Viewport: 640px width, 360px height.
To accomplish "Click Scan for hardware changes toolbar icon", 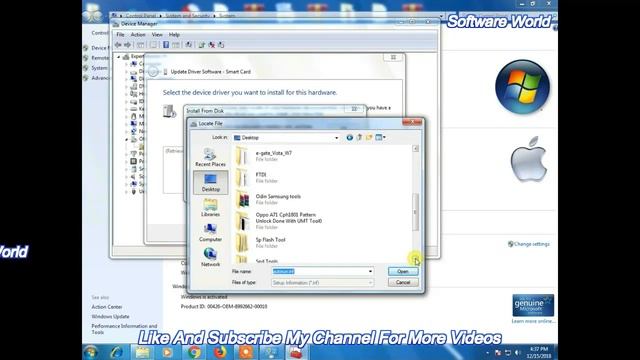I will pyautogui.click(x=189, y=45).
